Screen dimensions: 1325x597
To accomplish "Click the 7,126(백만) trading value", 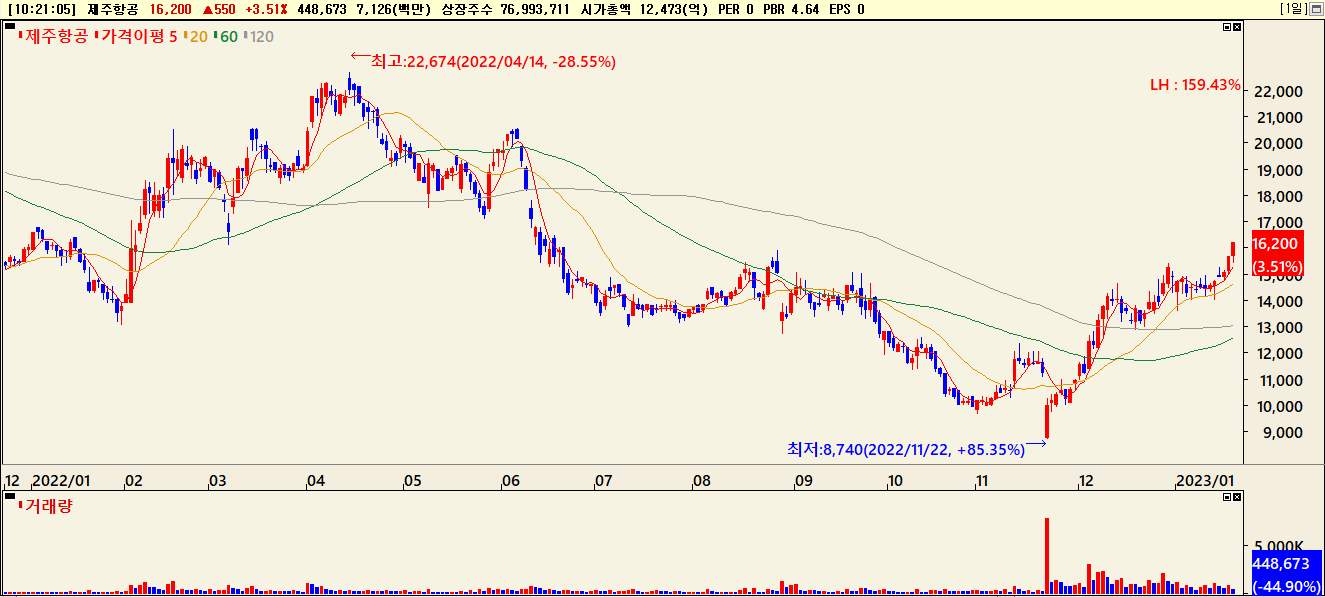I will click(393, 9).
